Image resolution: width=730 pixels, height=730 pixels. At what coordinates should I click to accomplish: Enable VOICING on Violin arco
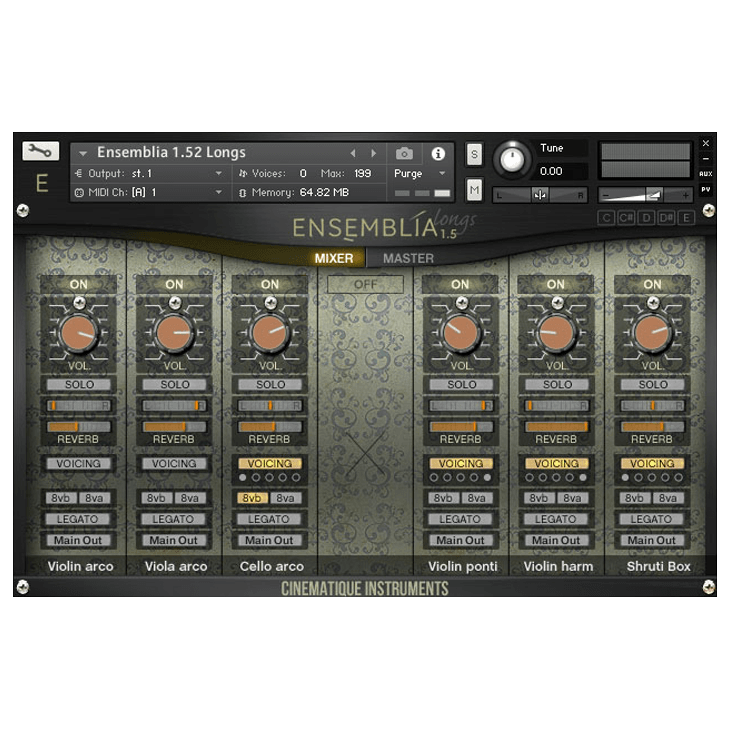pos(79,464)
